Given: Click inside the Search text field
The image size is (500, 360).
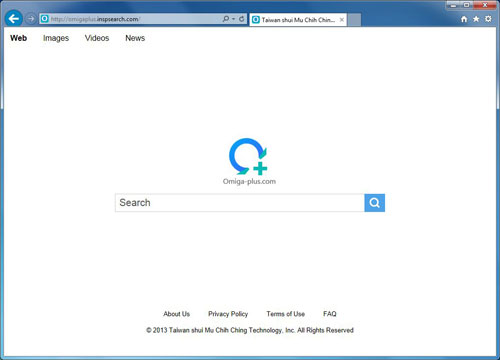Looking at the screenshot, I should coord(240,203).
